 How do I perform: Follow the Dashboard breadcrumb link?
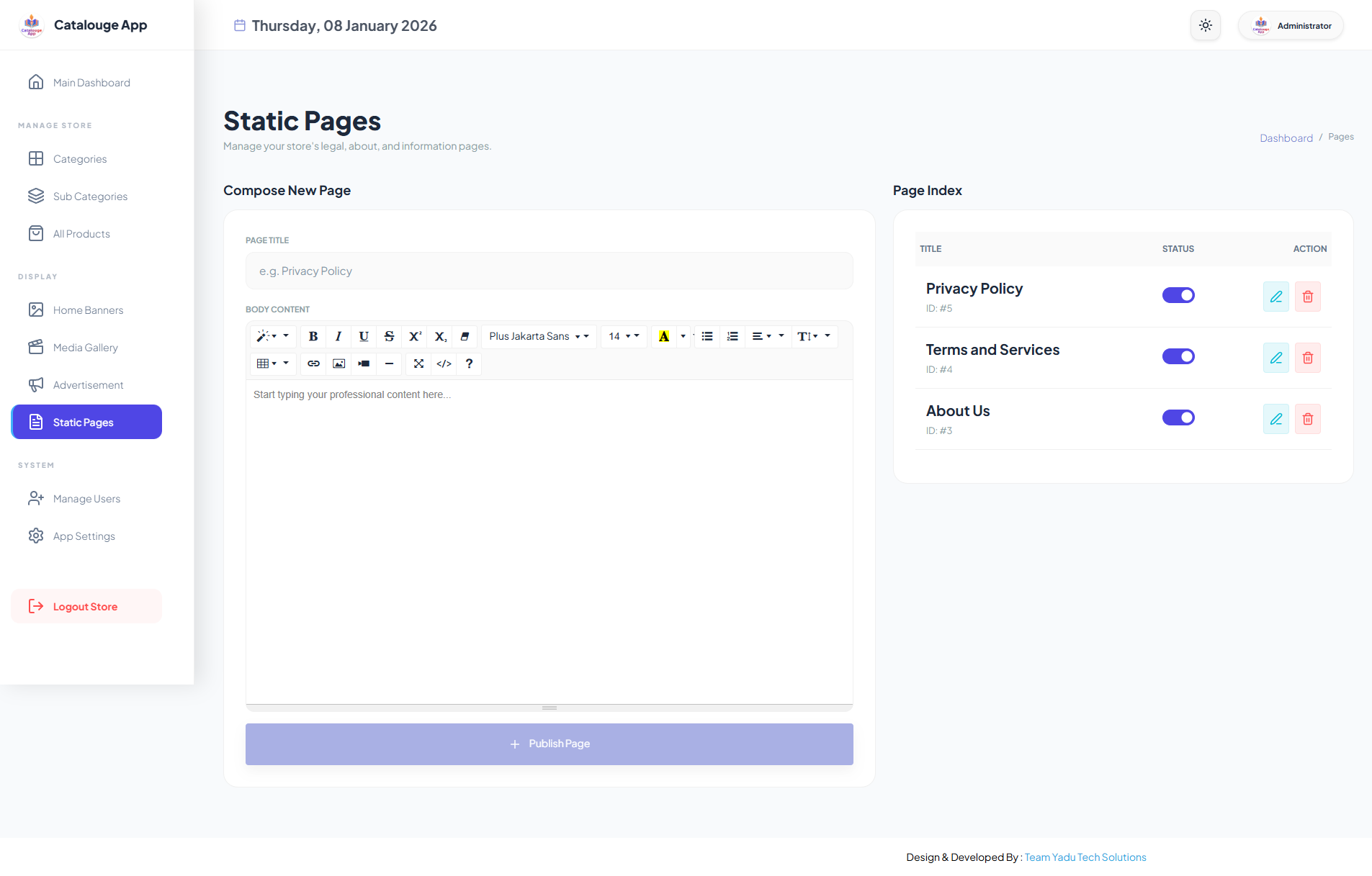pyautogui.click(x=1286, y=137)
